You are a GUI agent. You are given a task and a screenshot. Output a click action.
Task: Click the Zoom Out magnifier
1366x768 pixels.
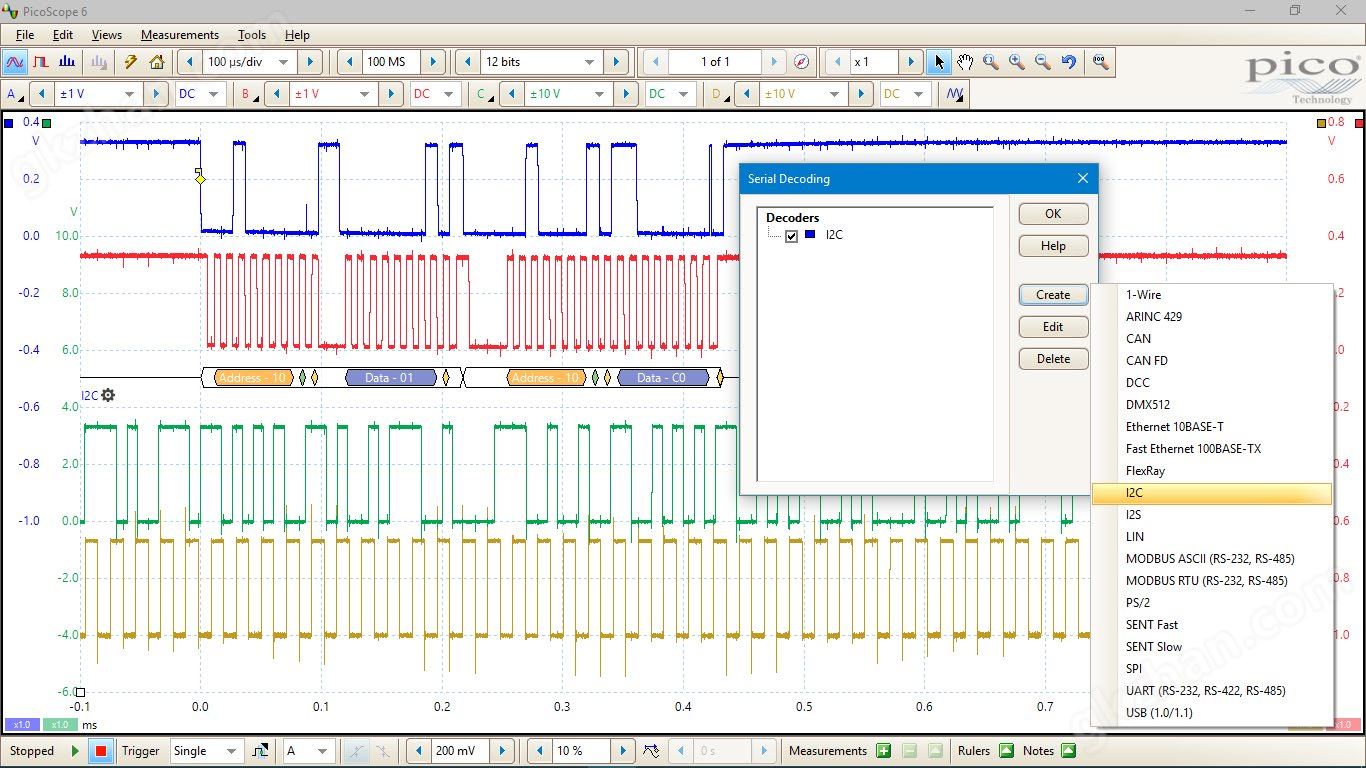point(1042,62)
